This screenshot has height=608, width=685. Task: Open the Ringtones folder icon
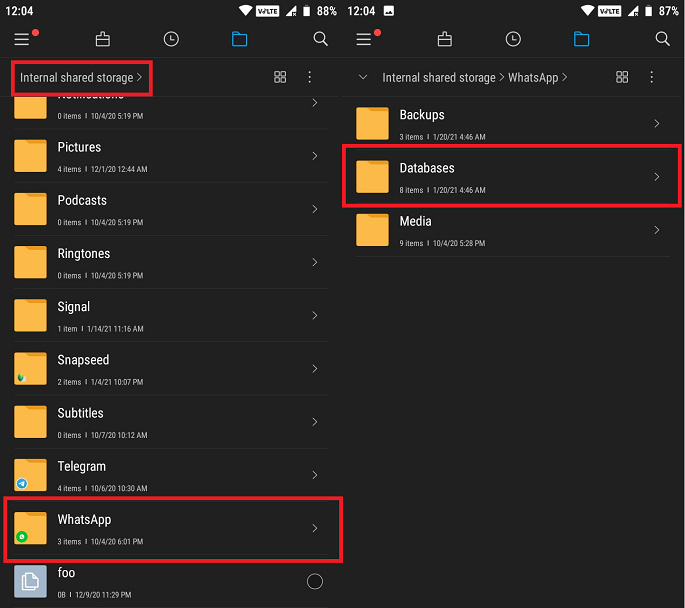pos(30,263)
